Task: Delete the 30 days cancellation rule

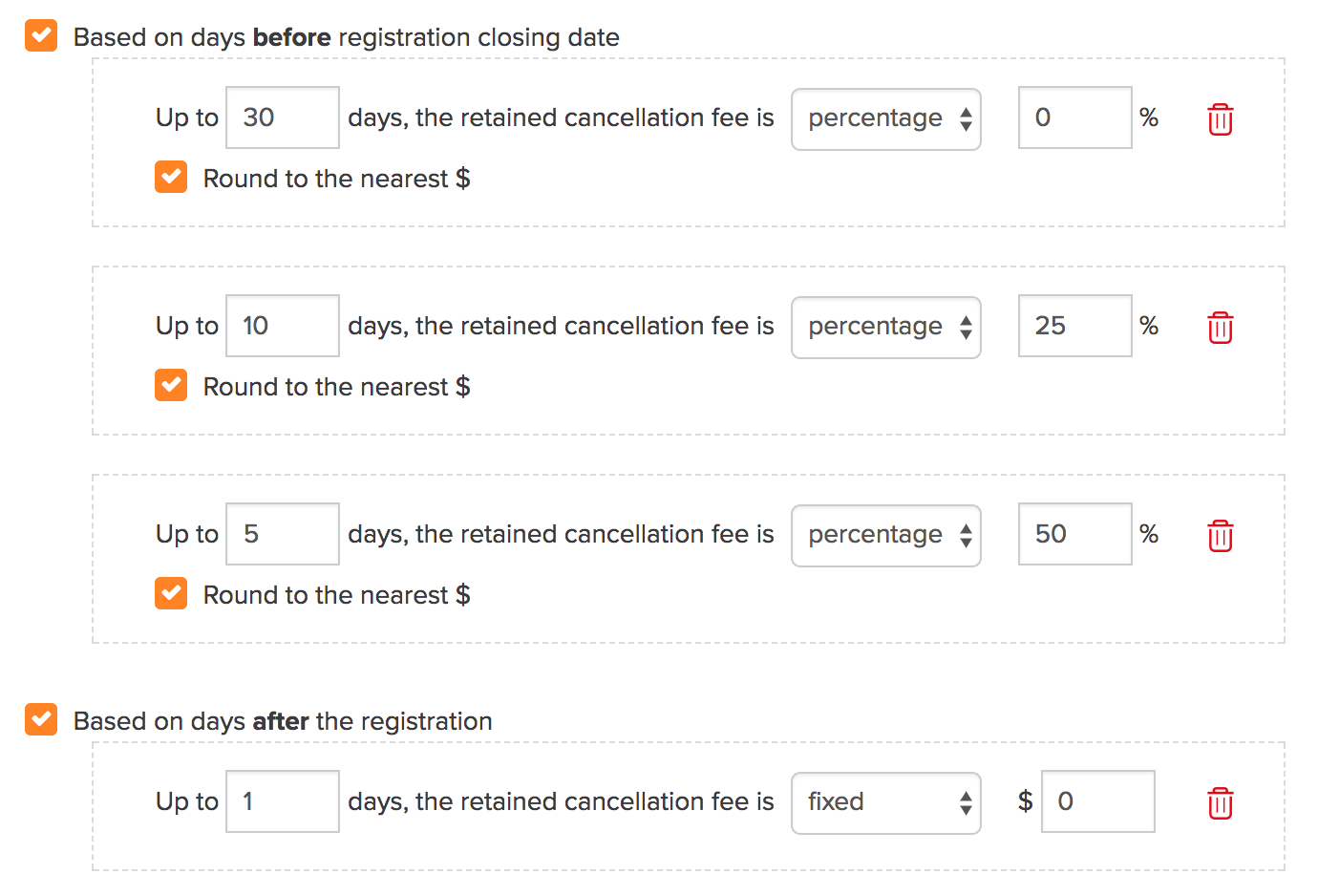Action: pos(1221,119)
